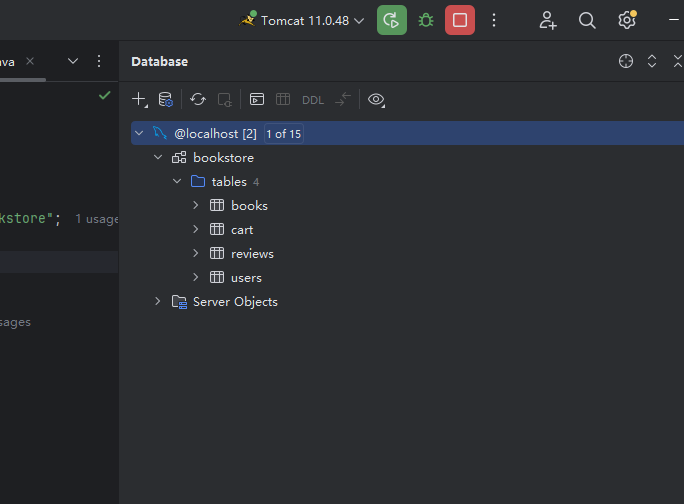This screenshot has height=504, width=684.
Task: Open the add collaborator icon
Action: [547, 20]
